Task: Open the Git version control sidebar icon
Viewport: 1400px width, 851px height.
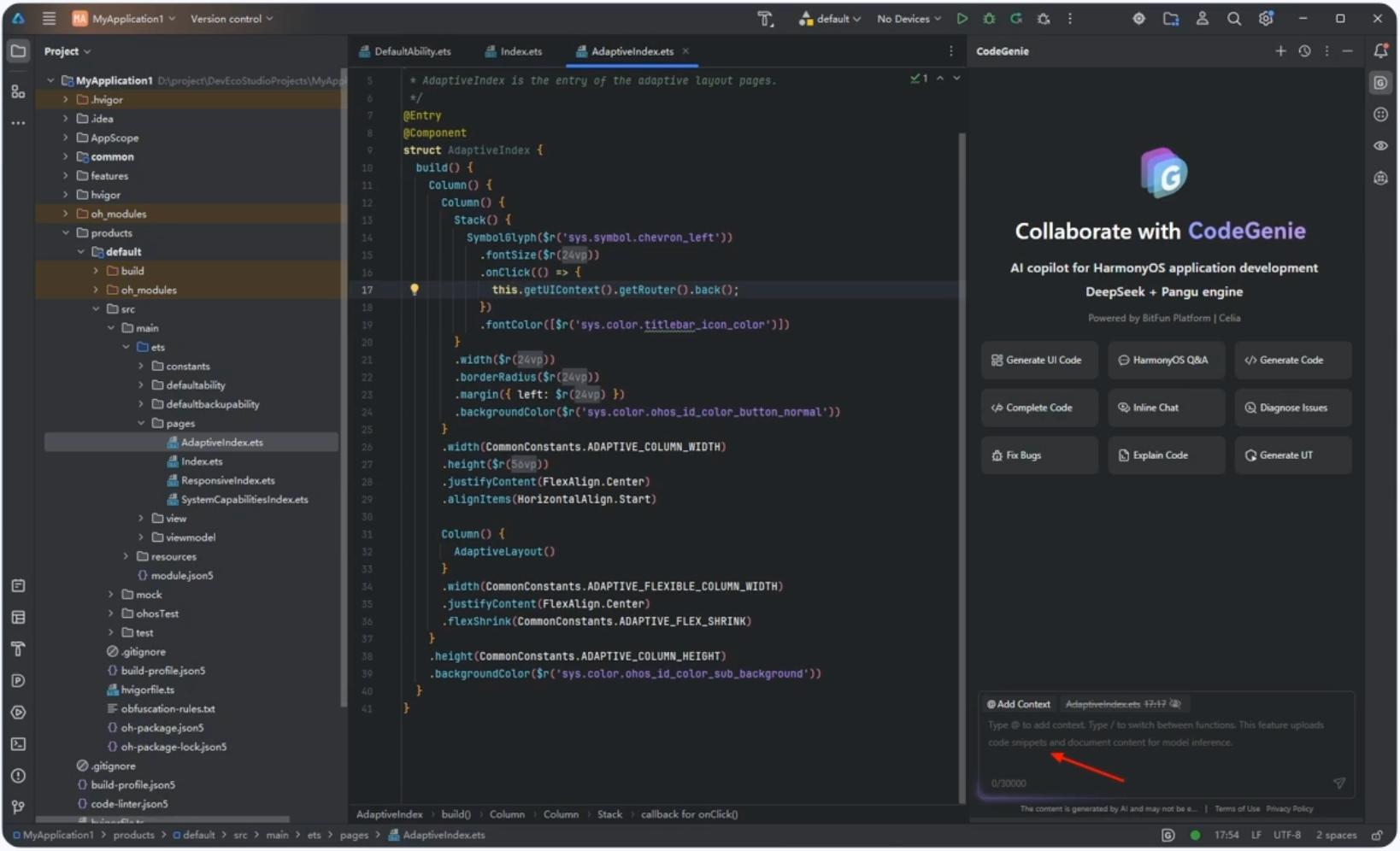Action: coord(18,807)
